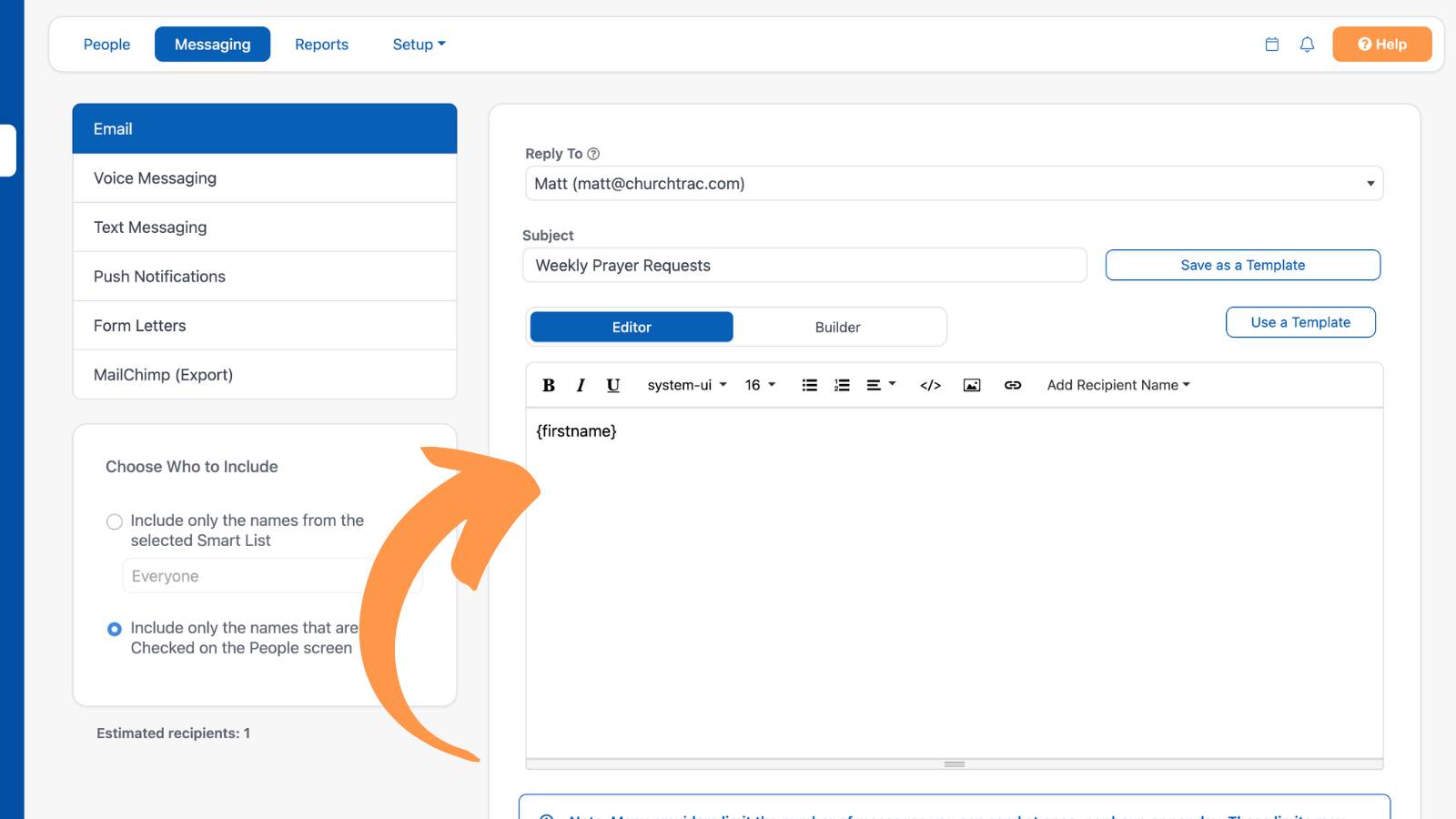The image size is (1456, 819).
Task: Select the Editor mode tab
Action: pyautogui.click(x=632, y=327)
